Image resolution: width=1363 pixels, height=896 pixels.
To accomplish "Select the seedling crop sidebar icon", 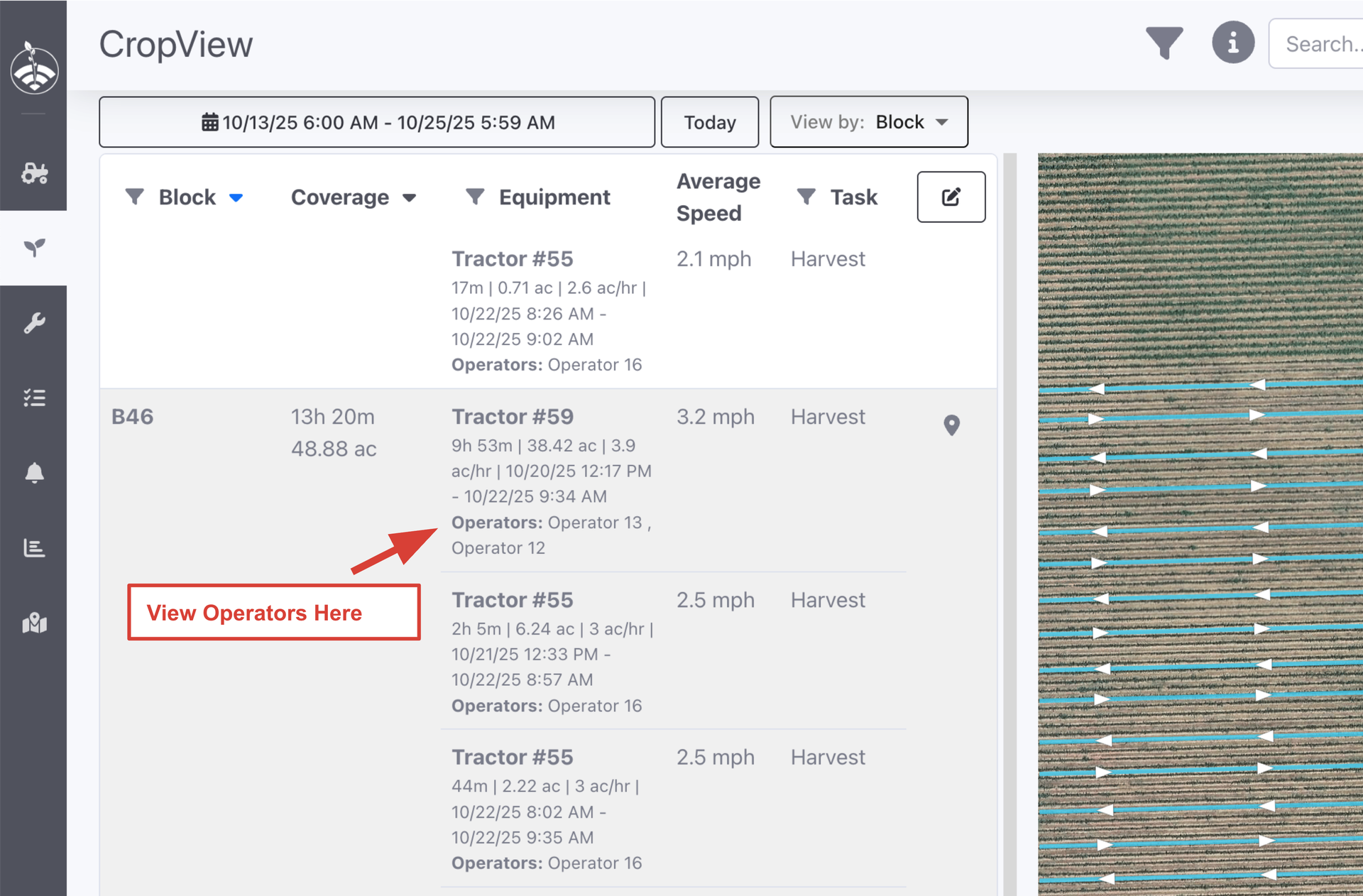I will [x=33, y=248].
